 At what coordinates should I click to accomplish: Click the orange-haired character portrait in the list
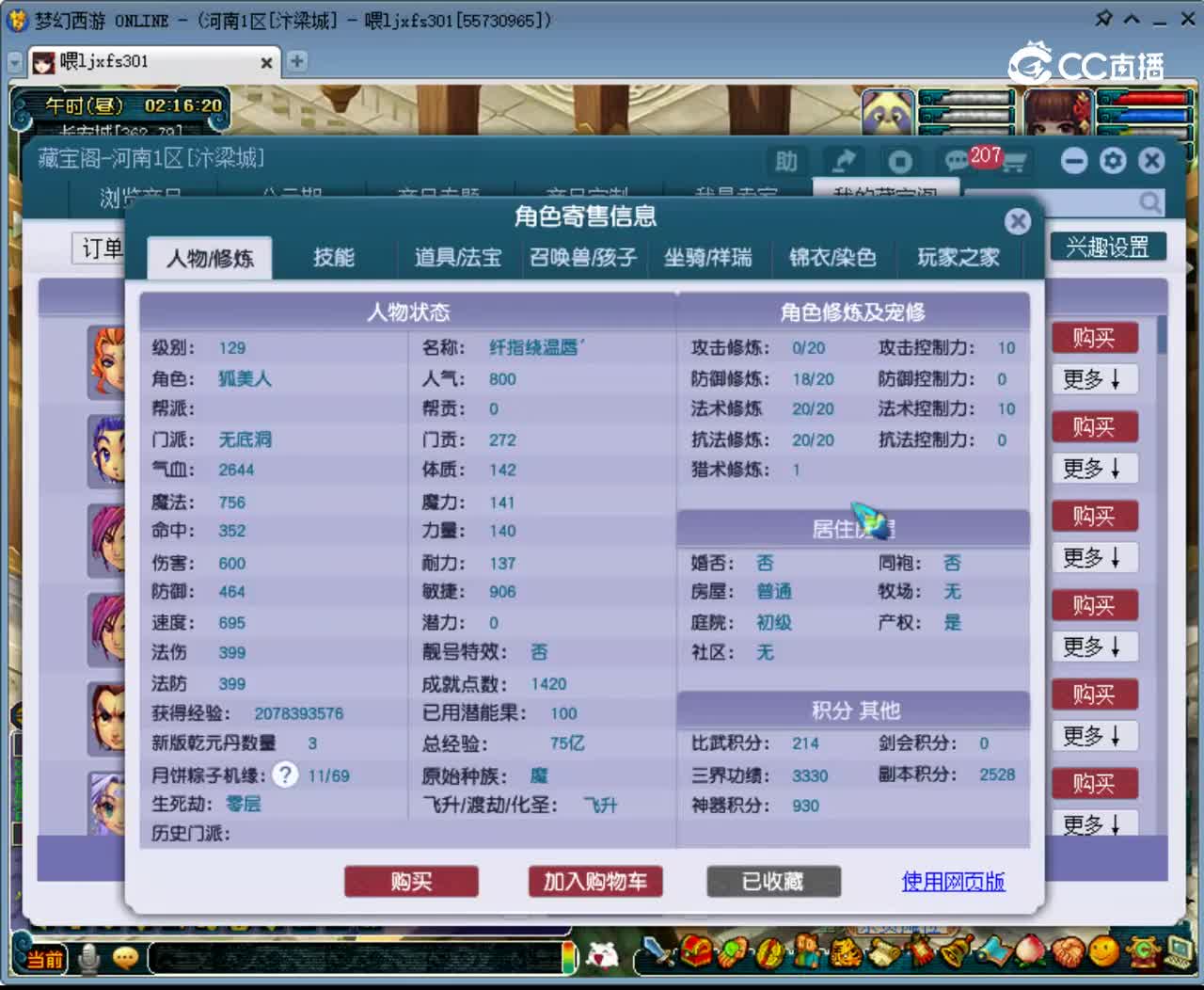tap(106, 362)
